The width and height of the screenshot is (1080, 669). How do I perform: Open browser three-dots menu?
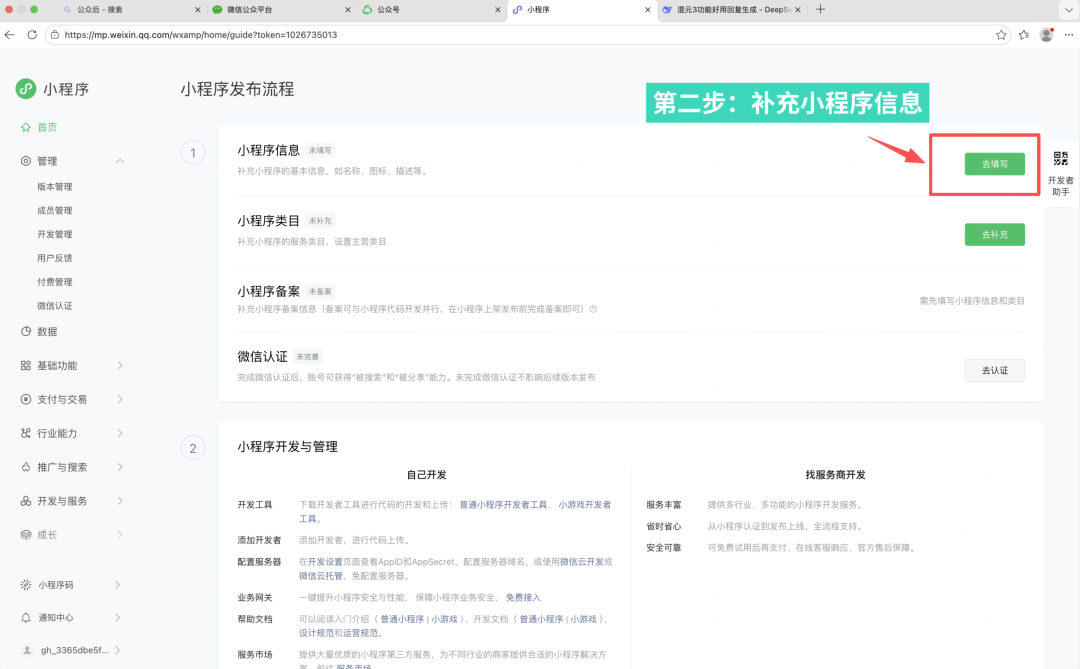[1068, 35]
